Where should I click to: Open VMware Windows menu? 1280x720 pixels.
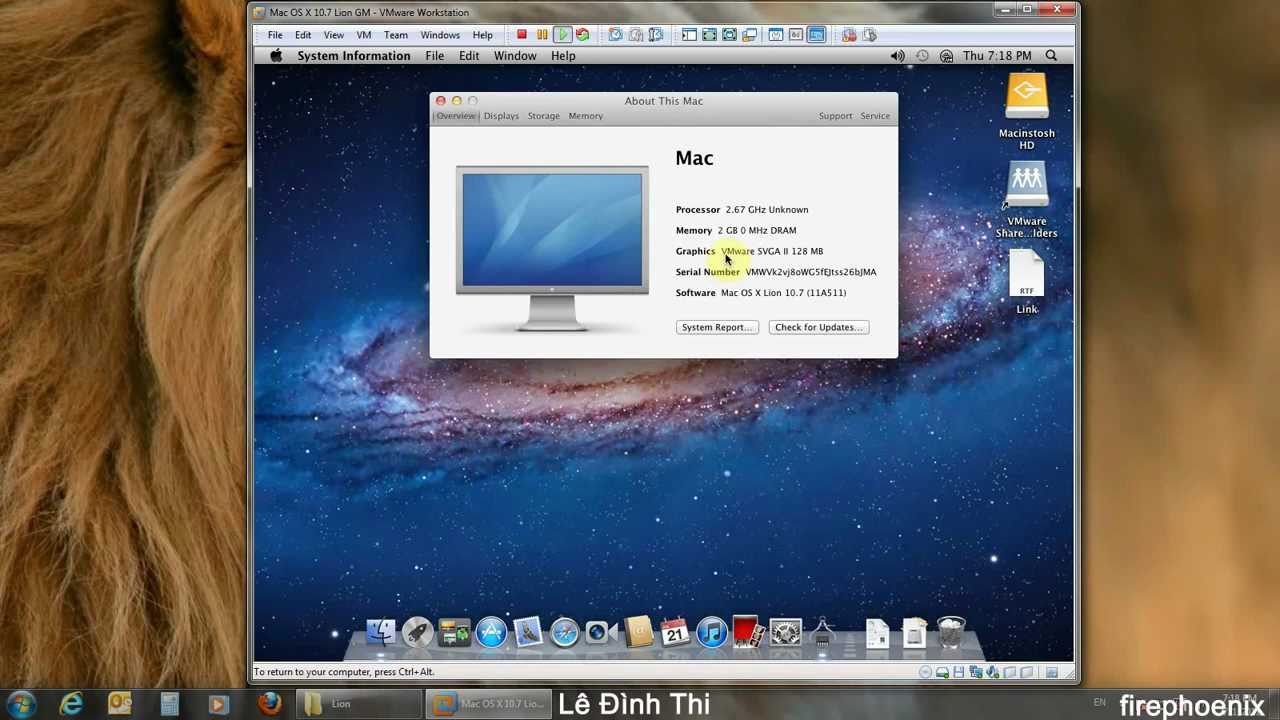[x=440, y=35]
